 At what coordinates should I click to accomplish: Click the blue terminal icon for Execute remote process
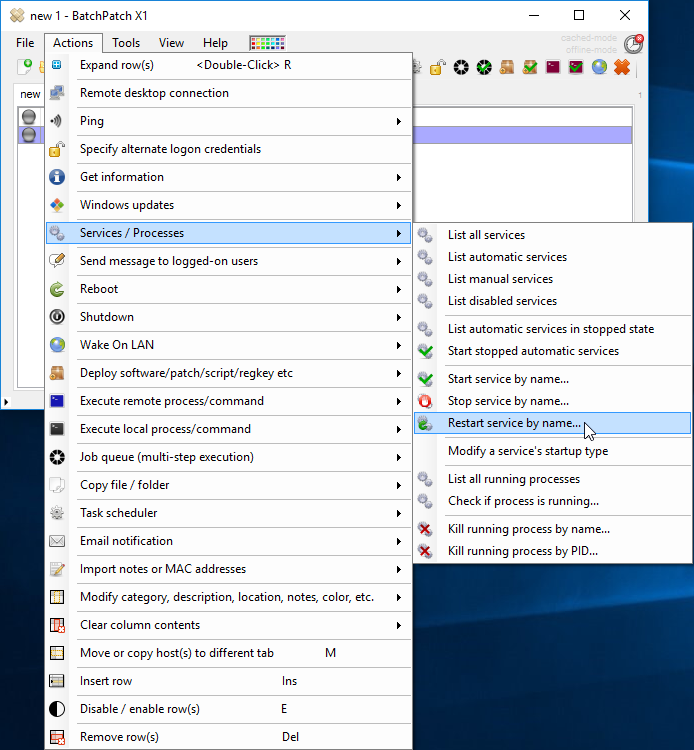57,401
